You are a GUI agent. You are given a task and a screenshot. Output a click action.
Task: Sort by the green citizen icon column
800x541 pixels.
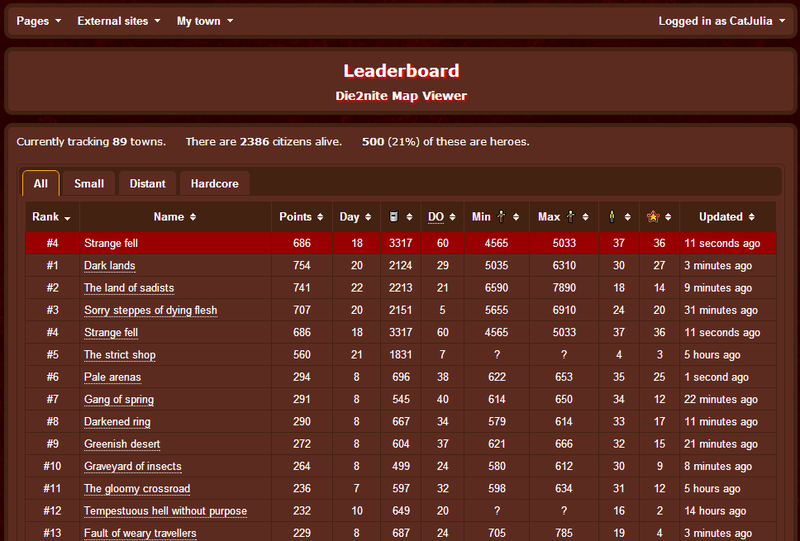(618, 217)
